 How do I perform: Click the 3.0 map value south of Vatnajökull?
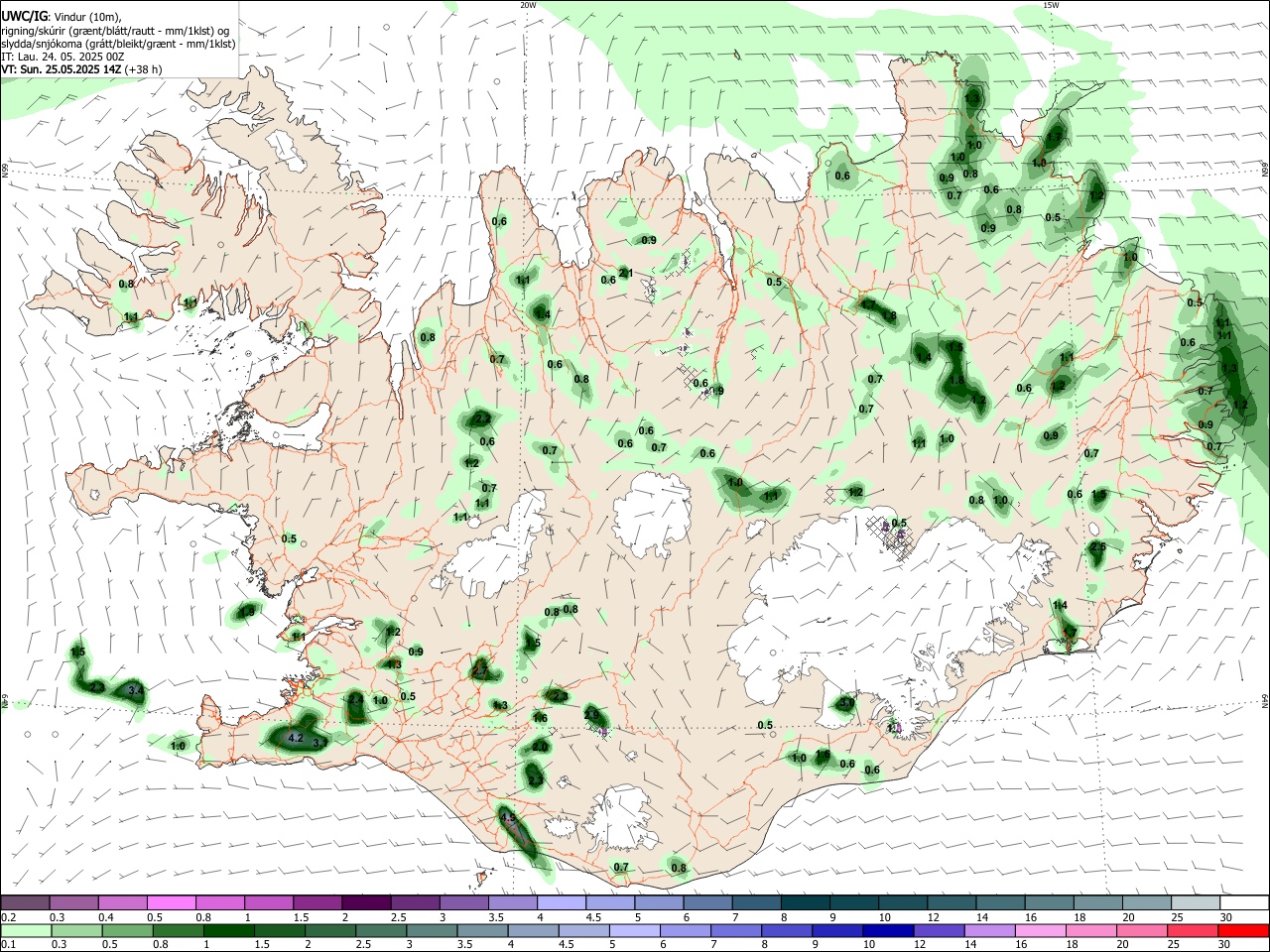point(846,703)
